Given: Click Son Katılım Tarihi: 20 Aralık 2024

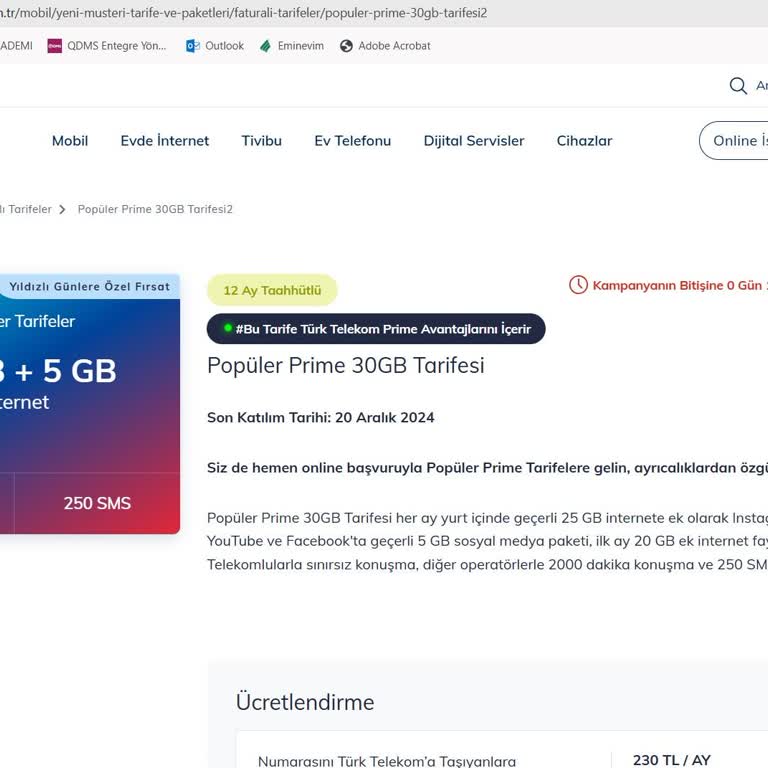Looking at the screenshot, I should pos(321,418).
